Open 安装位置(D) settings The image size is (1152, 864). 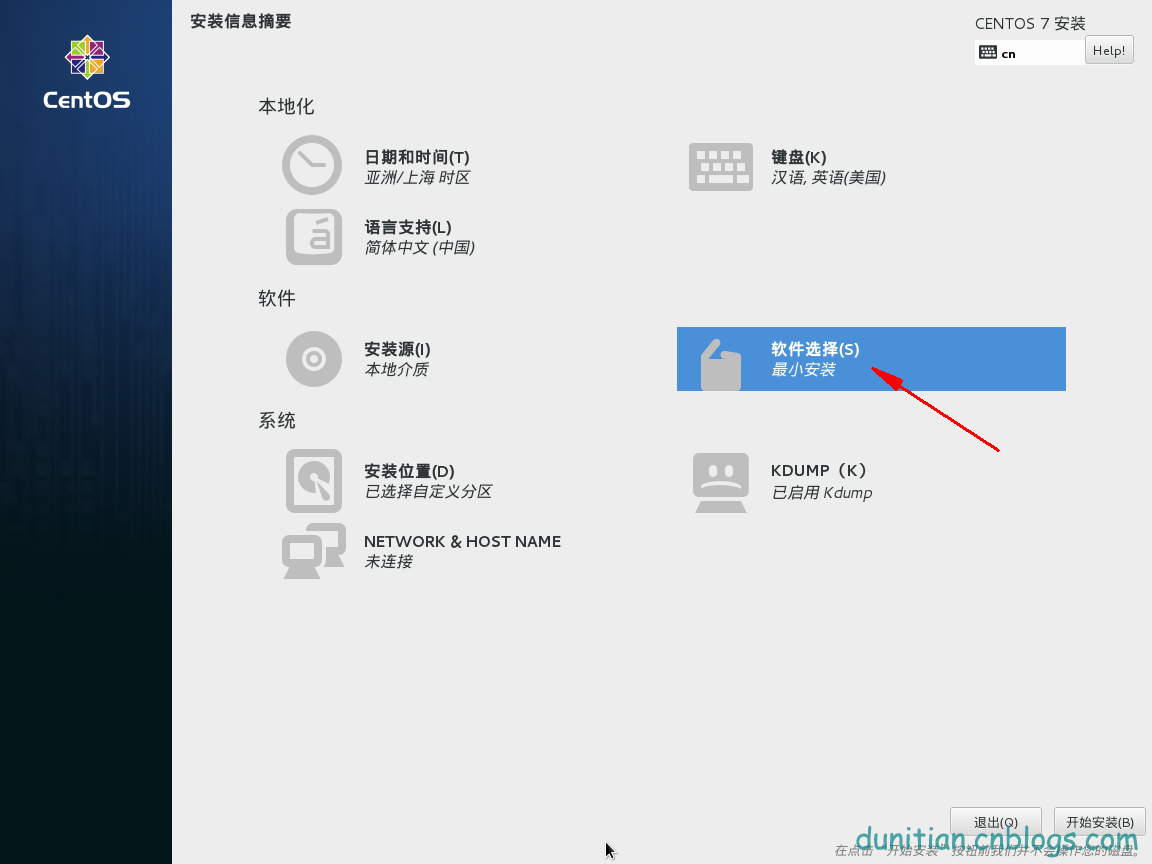click(409, 472)
